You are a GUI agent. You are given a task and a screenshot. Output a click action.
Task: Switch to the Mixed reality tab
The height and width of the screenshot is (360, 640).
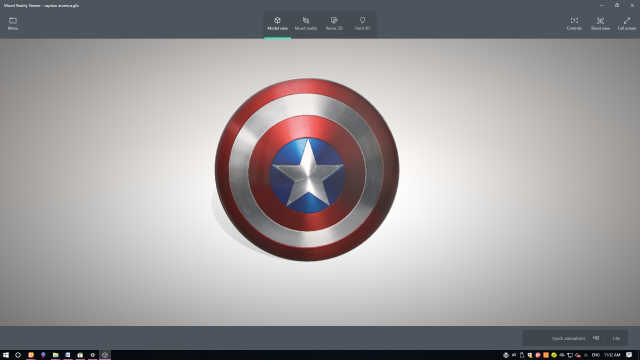click(306, 24)
